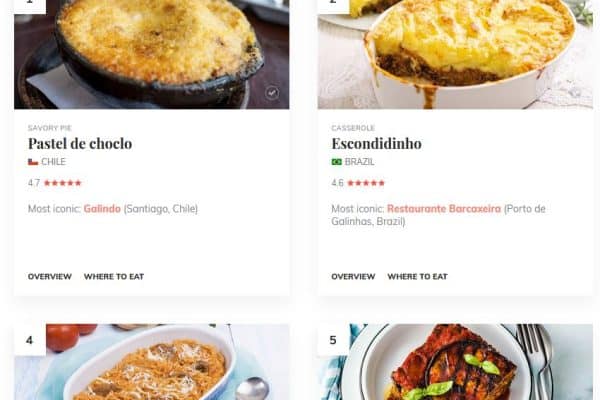The width and height of the screenshot is (600, 400).
Task: Open the rank 4 baked pasta photo
Action: [x=152, y=362]
